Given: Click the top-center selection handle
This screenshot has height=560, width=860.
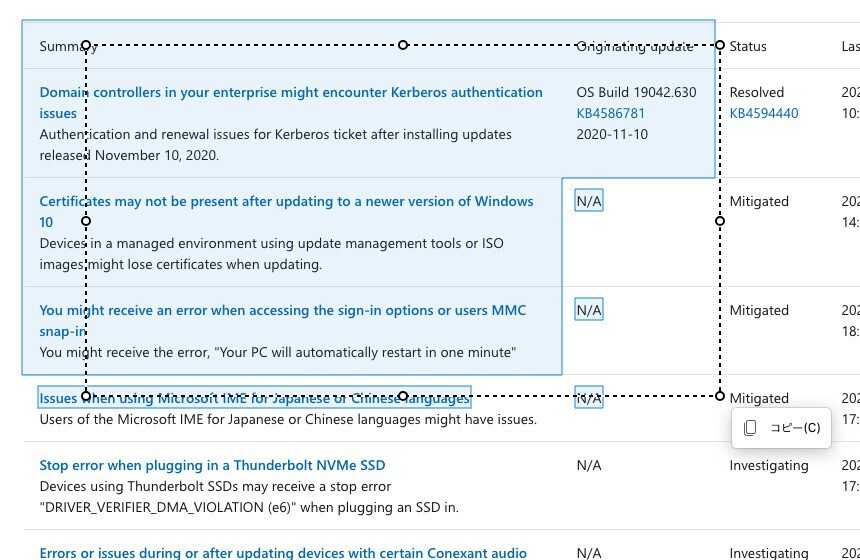Looking at the screenshot, I should [403, 45].
